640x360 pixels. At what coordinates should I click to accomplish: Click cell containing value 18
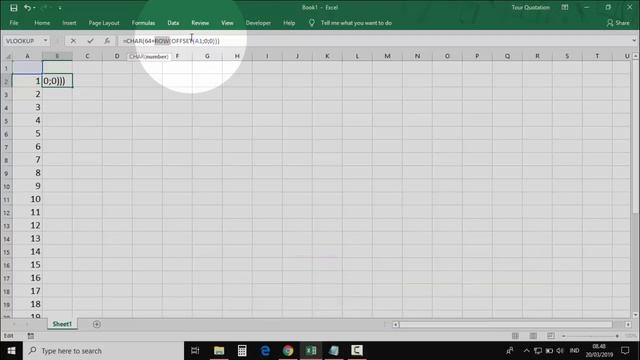(27, 304)
